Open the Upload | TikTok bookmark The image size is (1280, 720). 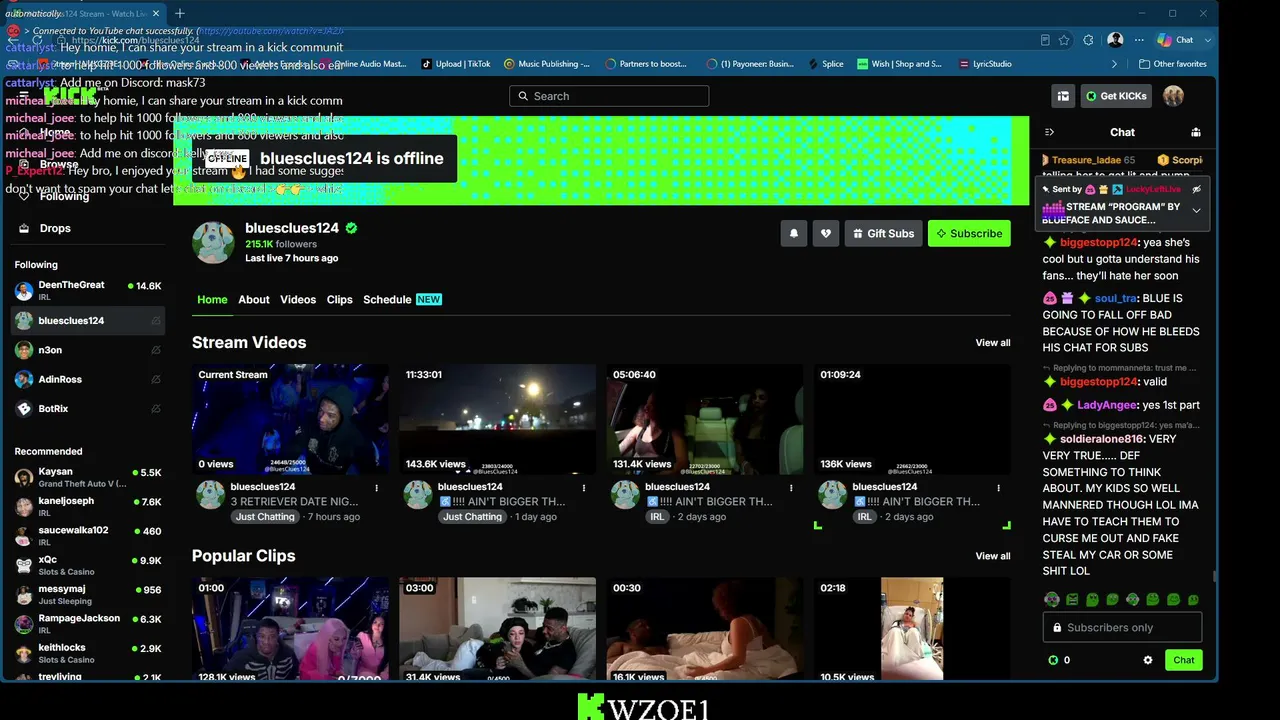[x=456, y=64]
